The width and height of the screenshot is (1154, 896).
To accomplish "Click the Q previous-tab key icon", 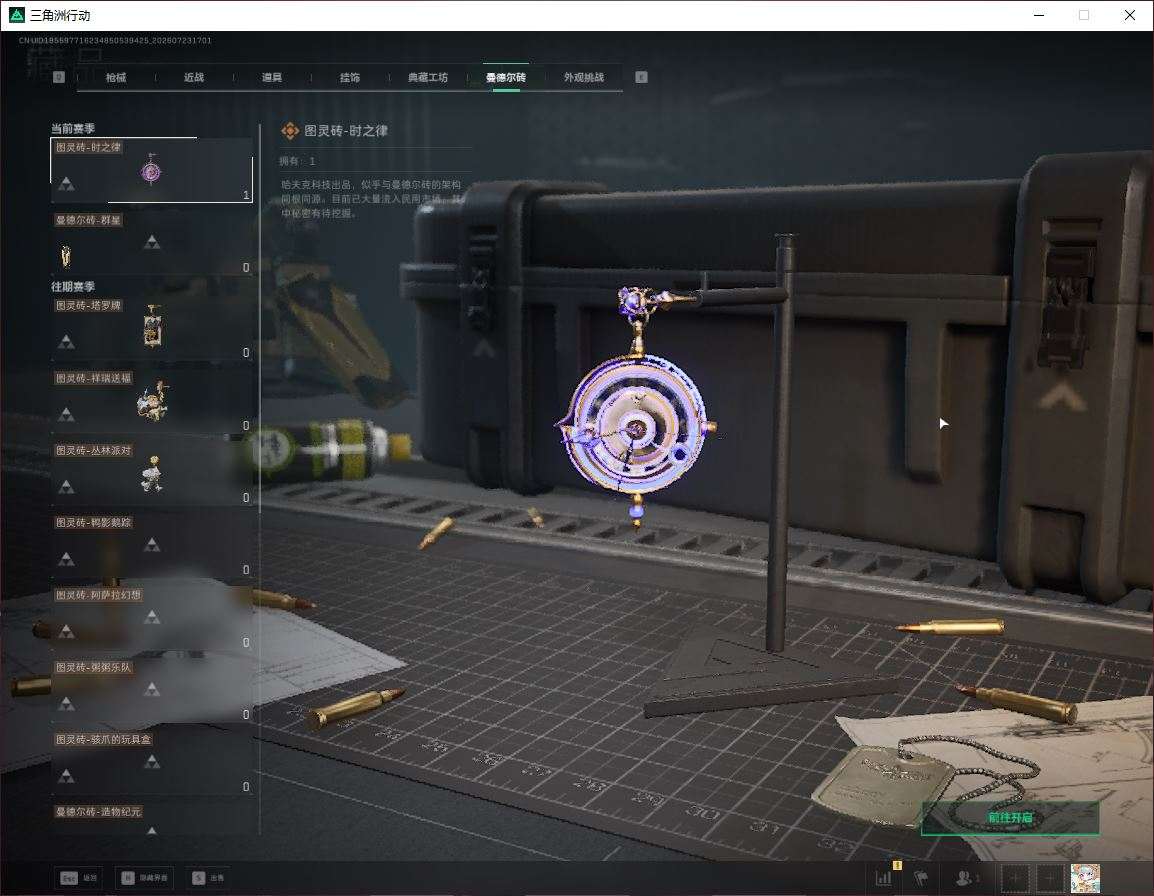I will point(59,77).
